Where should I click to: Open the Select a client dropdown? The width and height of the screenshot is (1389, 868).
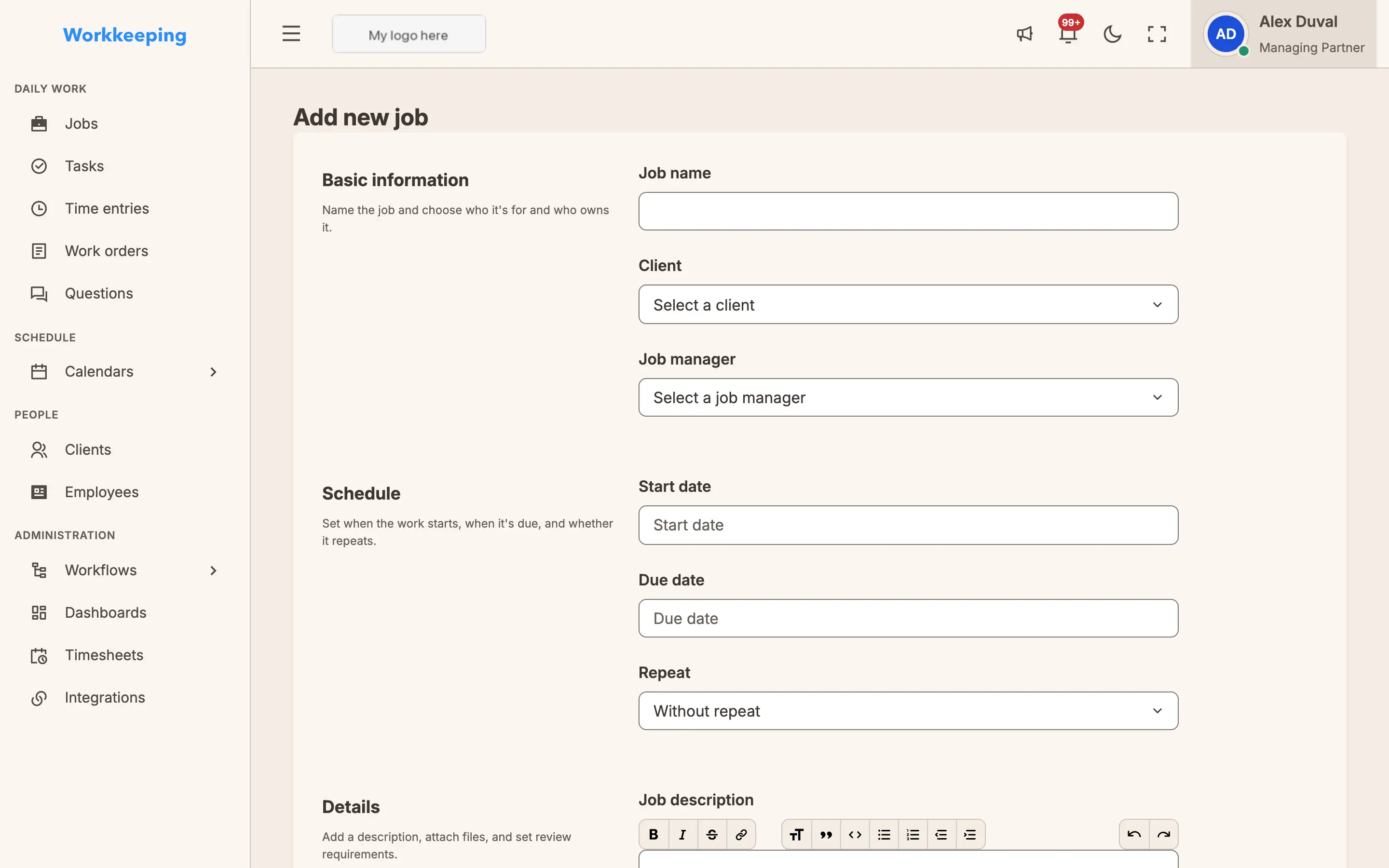point(908,304)
